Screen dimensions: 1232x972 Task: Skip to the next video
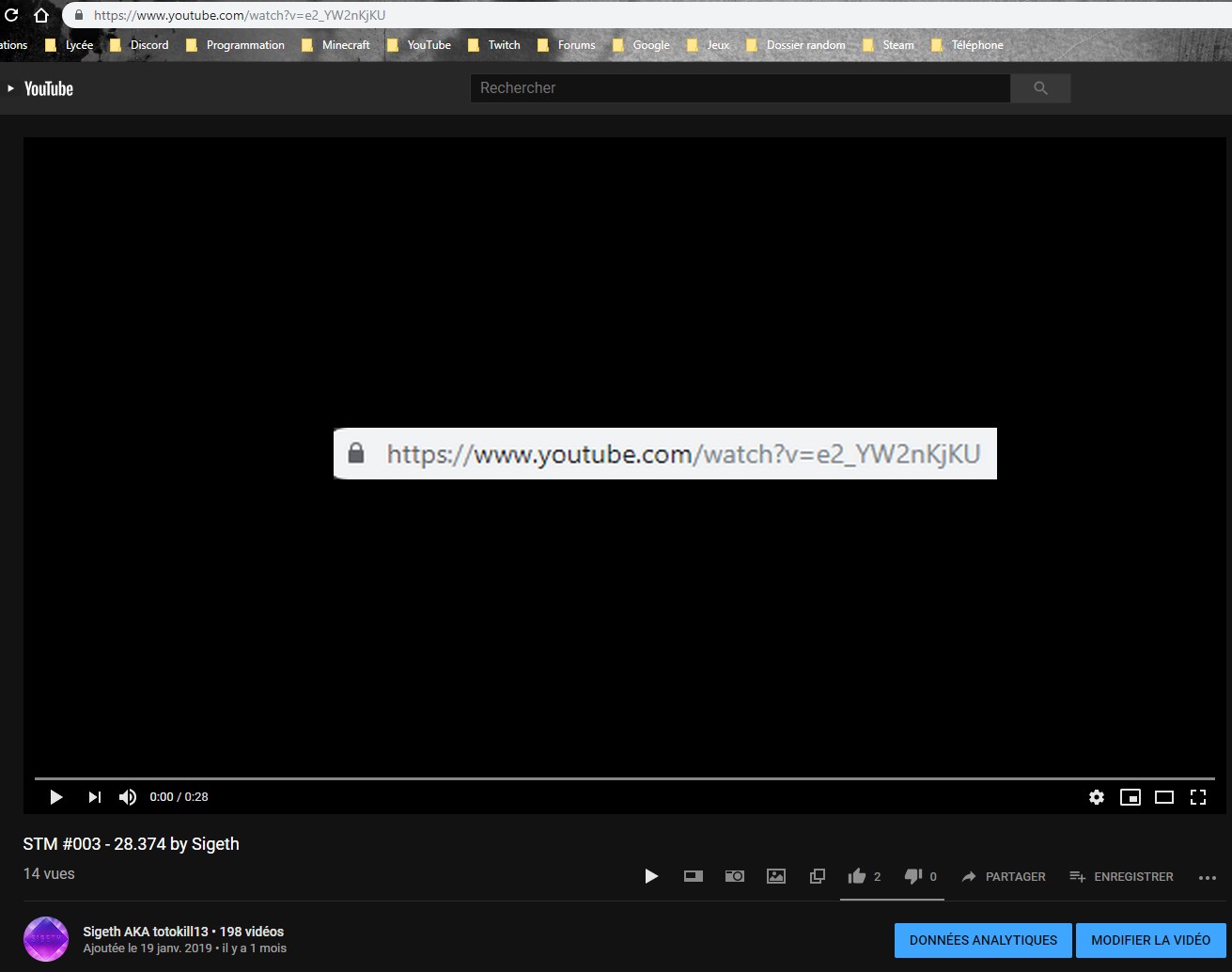coord(94,797)
